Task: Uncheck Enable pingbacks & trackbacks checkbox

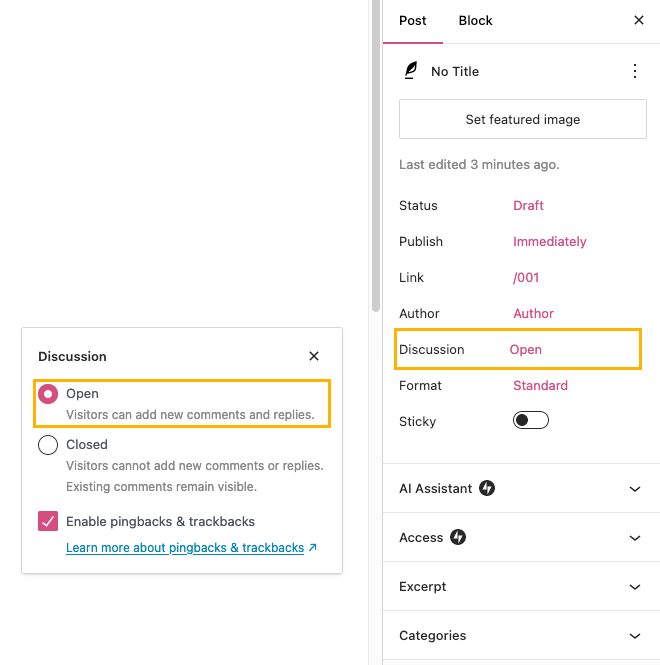Action: [x=48, y=521]
